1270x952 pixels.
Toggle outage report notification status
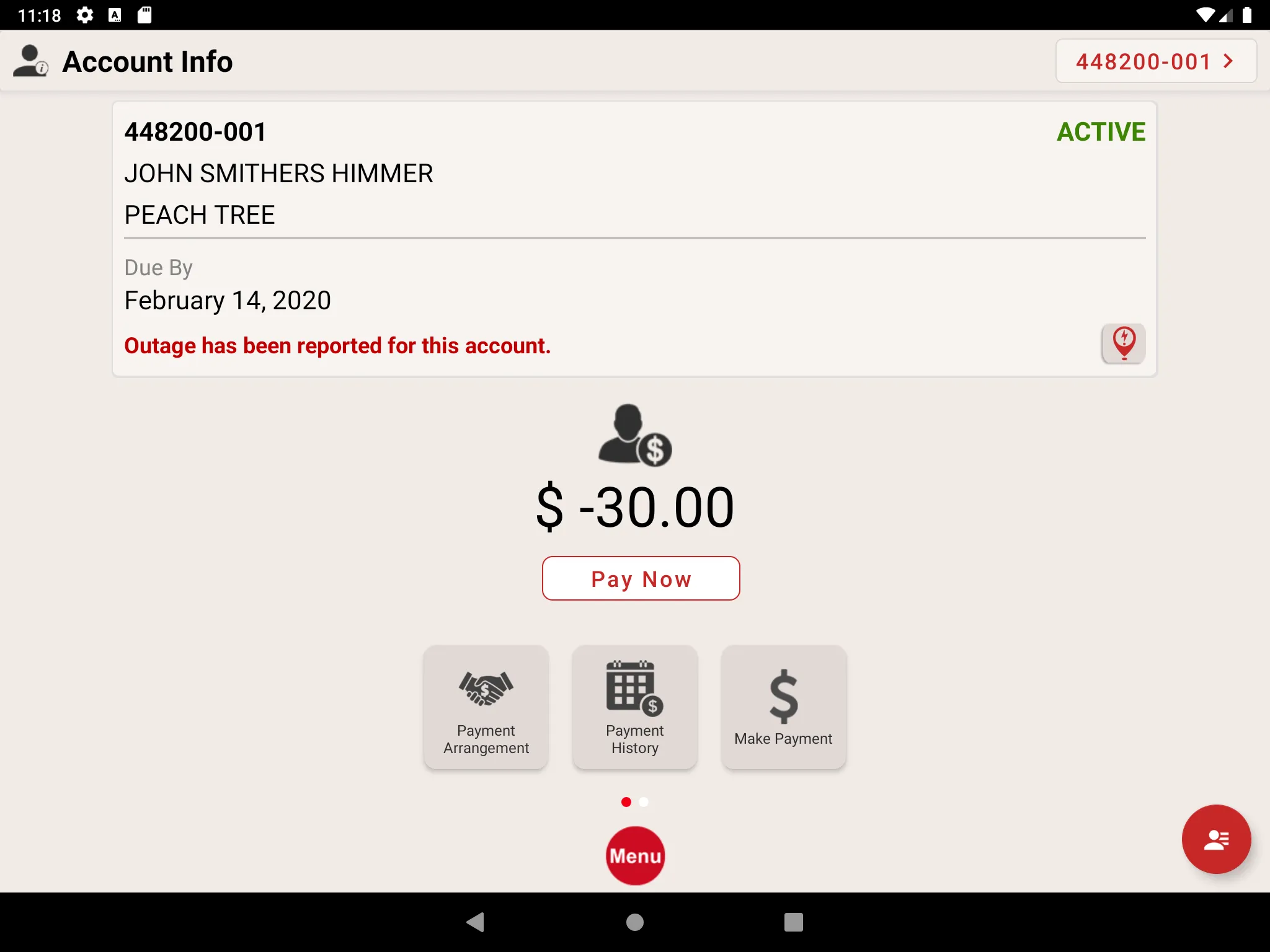point(1123,344)
